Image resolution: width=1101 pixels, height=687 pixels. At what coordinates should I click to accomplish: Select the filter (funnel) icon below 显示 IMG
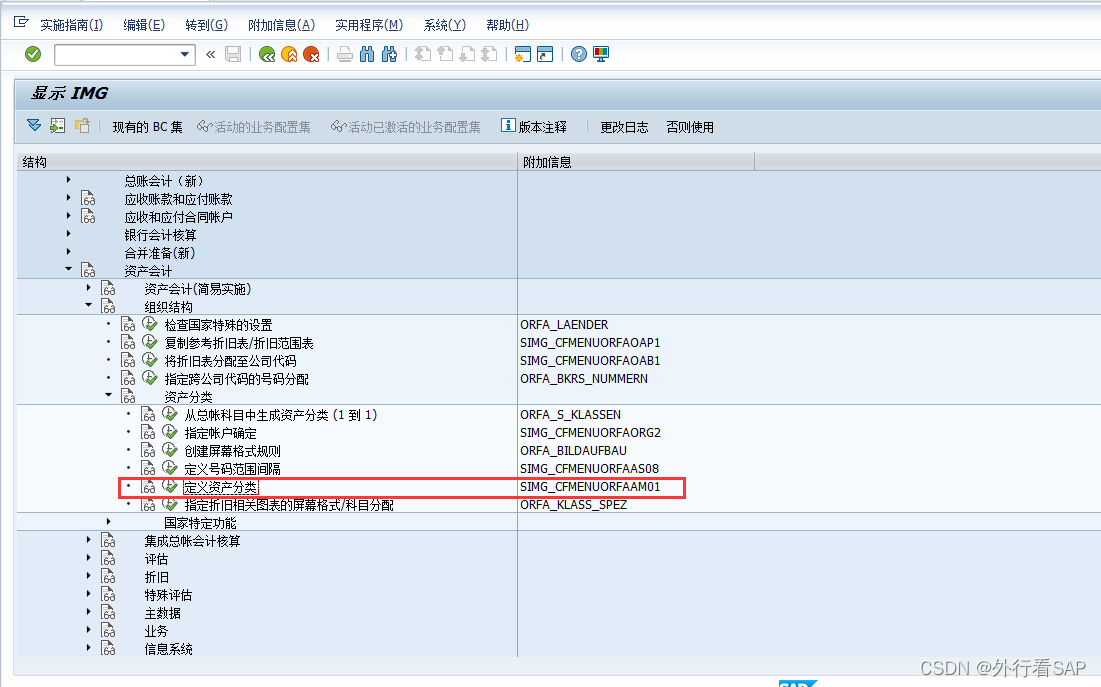pos(33,126)
